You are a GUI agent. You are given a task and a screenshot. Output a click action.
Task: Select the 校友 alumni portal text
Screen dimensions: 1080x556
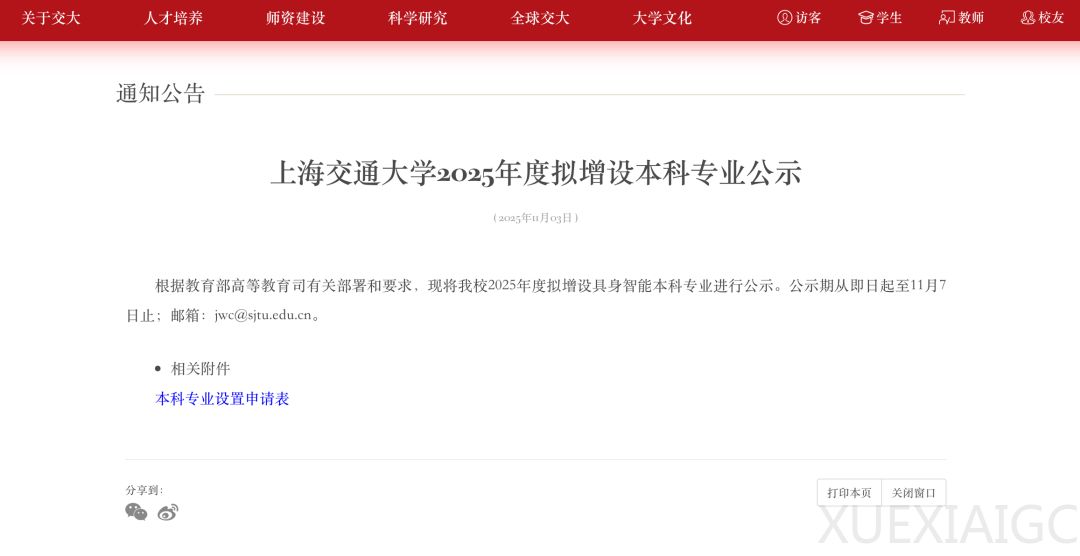coord(1052,18)
